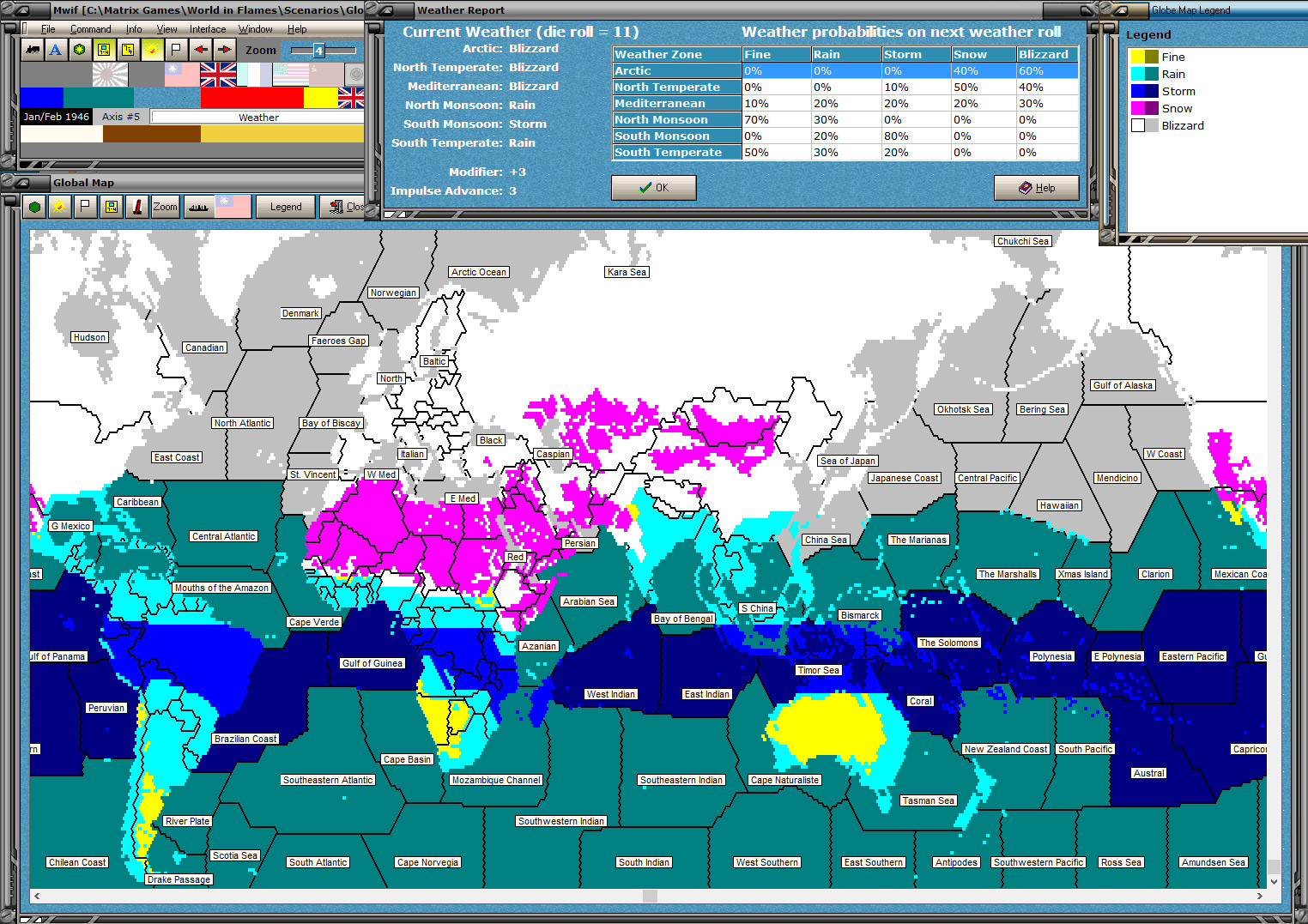Click the green hexagon icon in main toolbar

pos(80,50)
